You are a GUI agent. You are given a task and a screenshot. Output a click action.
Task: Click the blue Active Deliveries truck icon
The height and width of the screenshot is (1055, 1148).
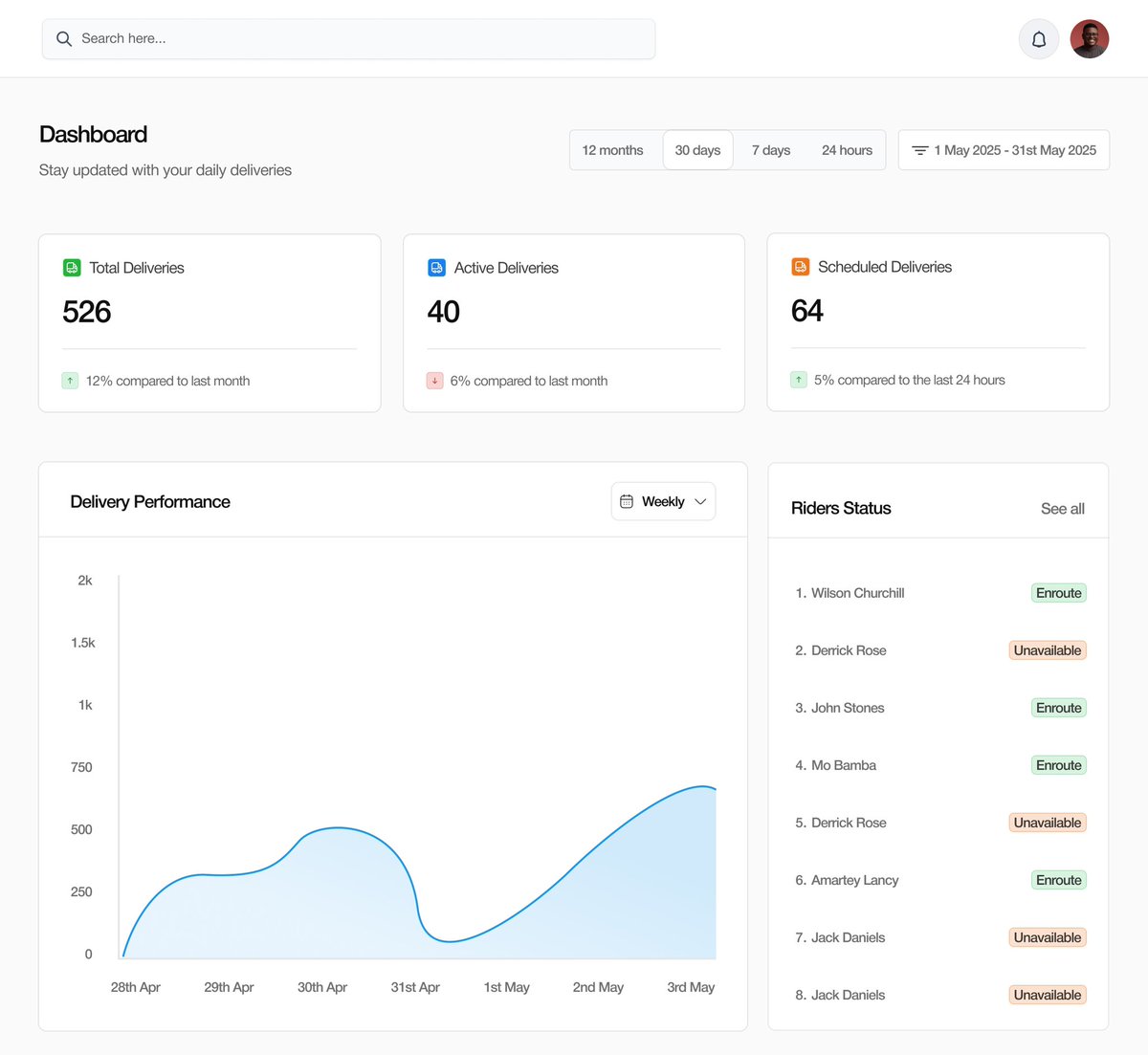[436, 268]
